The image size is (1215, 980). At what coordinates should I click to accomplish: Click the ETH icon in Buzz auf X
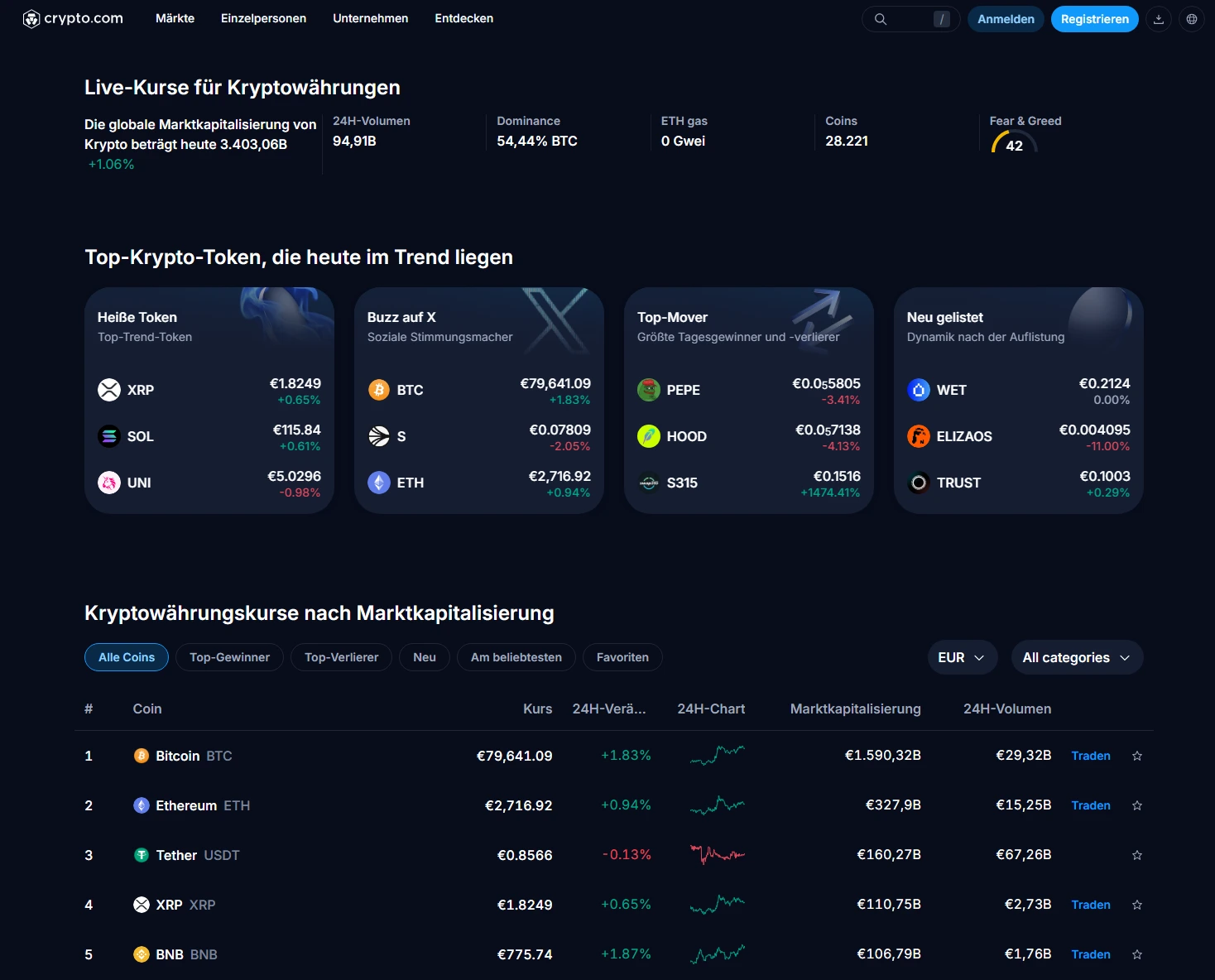tap(379, 483)
